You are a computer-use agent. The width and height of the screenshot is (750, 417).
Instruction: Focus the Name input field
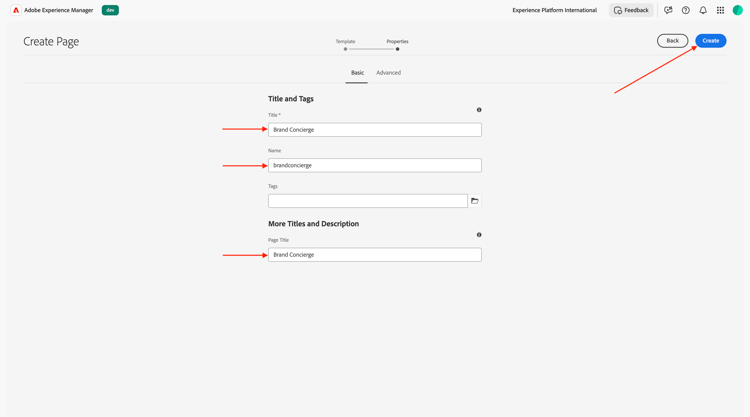[375, 165]
